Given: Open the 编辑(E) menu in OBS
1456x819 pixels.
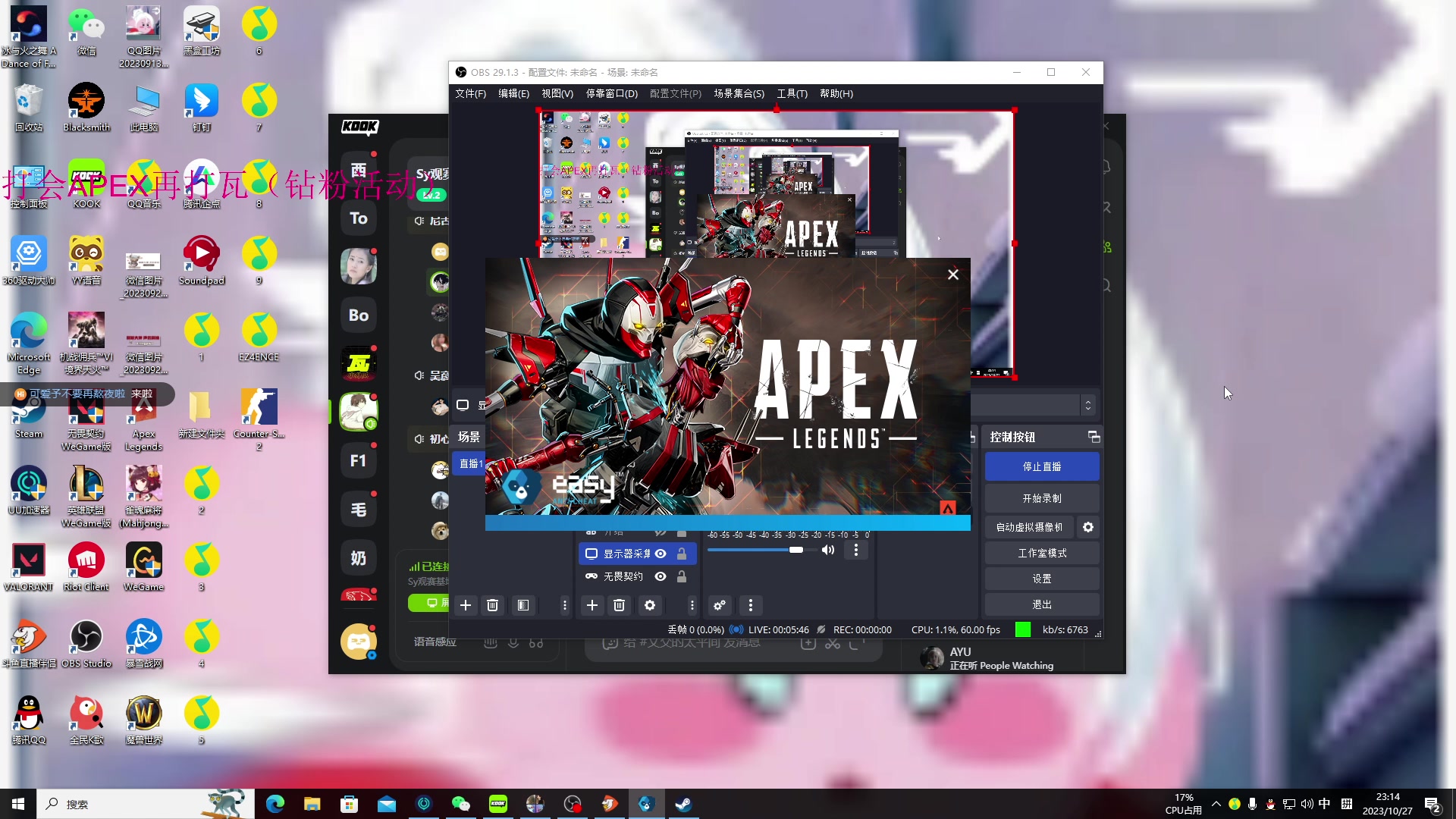Looking at the screenshot, I should tap(513, 93).
